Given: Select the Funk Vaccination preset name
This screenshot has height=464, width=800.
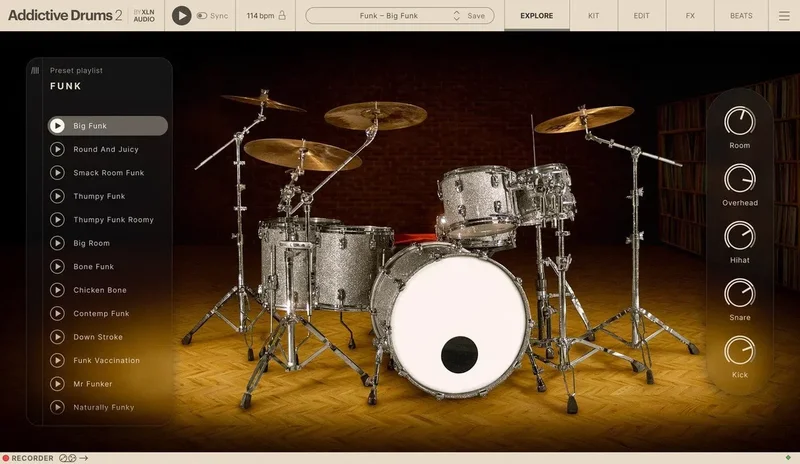Looking at the screenshot, I should (107, 361).
